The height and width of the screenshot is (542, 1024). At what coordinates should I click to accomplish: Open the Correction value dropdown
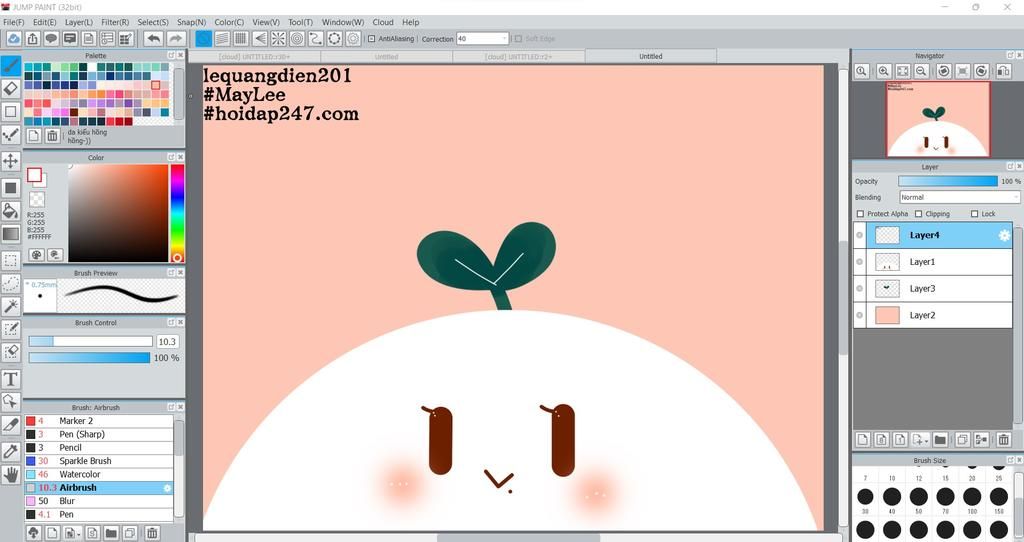pos(504,39)
